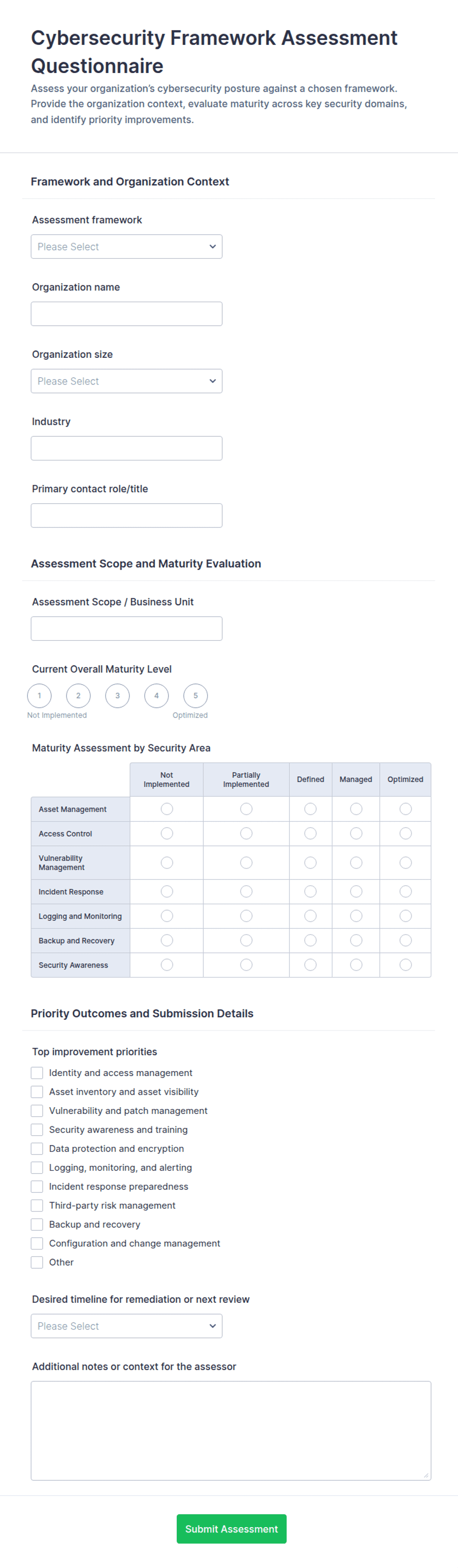This screenshot has width=458, height=1568.
Task: Click the Submit Assessment button
Action: click(231, 1529)
